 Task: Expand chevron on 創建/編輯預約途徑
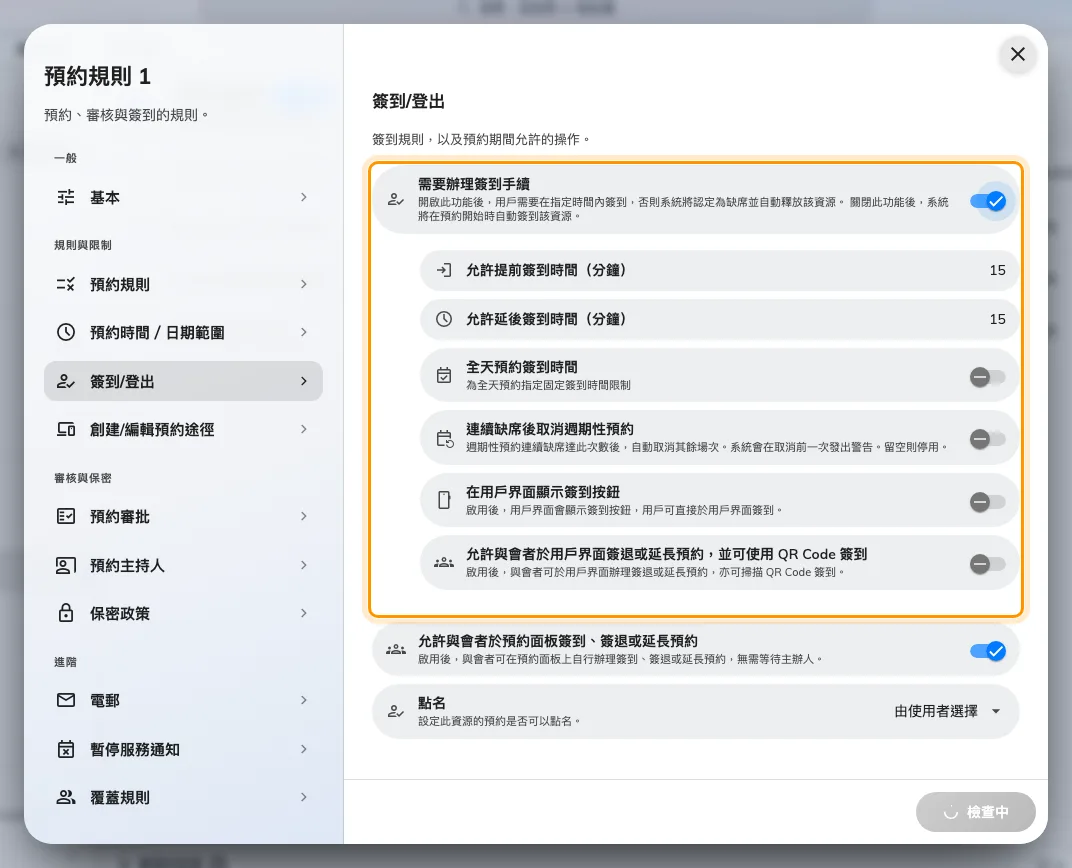coord(304,429)
